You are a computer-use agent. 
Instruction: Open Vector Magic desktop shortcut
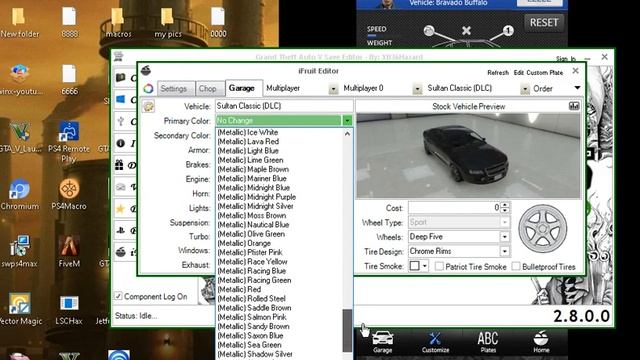(20, 309)
